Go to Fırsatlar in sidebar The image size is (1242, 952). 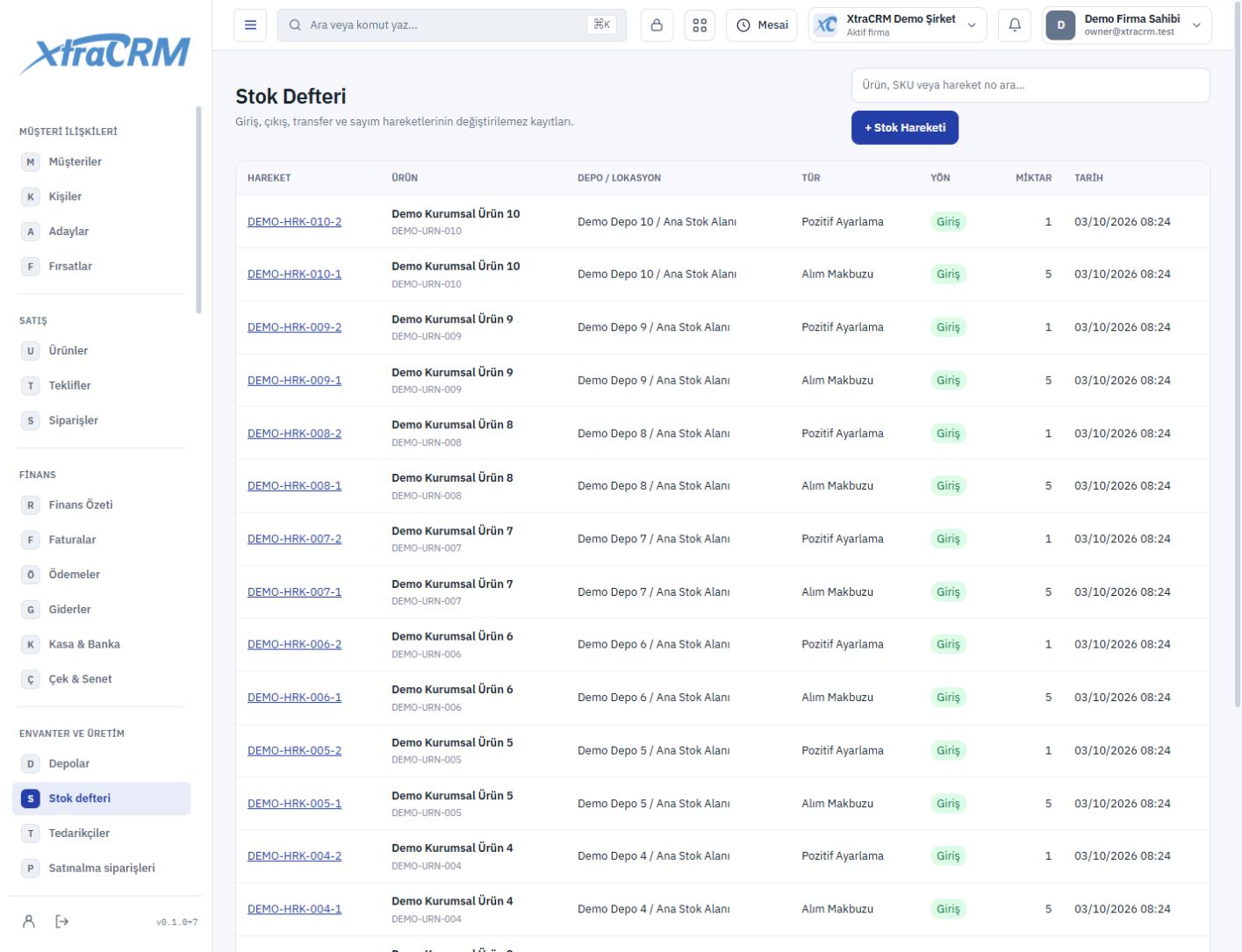point(102,266)
